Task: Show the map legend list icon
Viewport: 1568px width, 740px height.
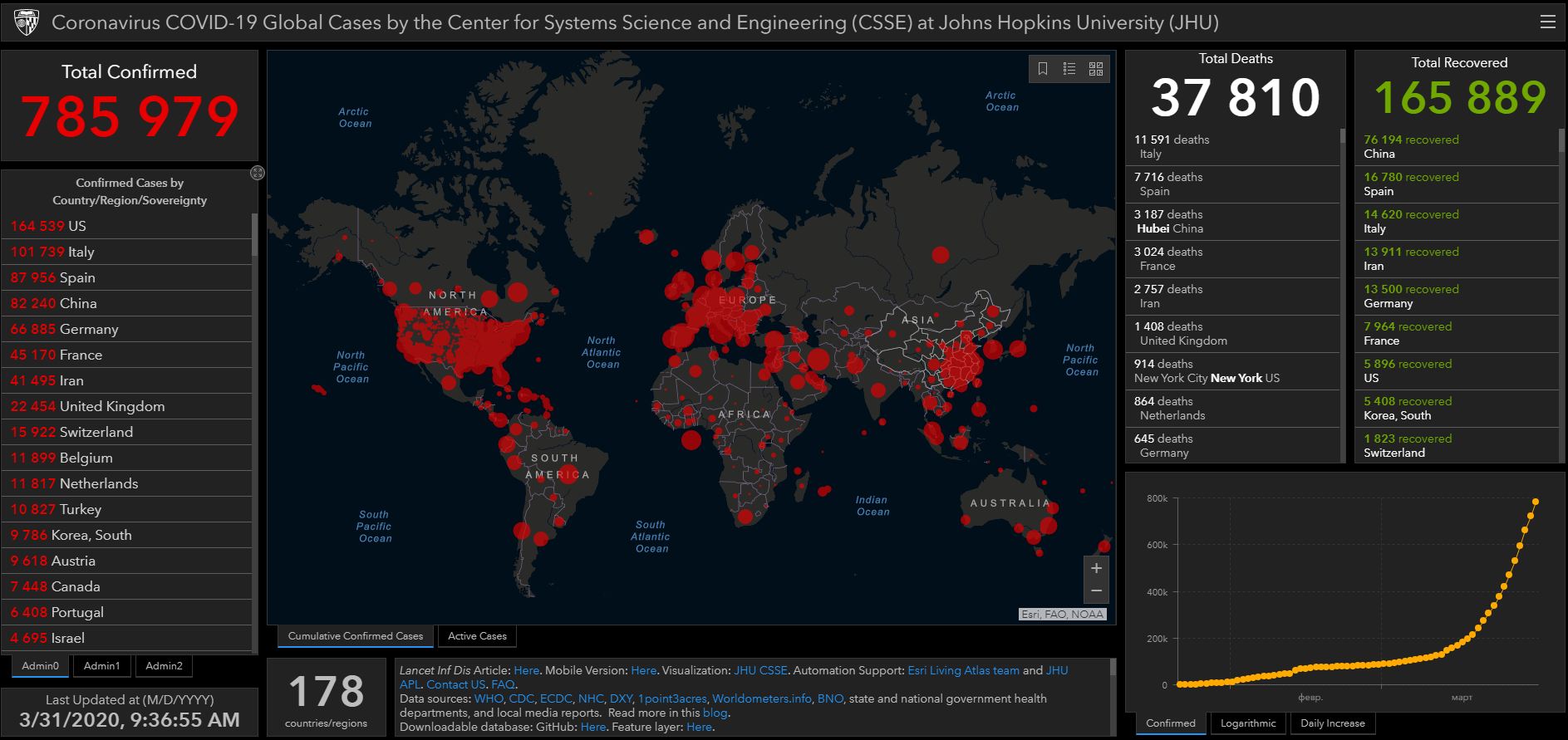Action: pos(1069,69)
